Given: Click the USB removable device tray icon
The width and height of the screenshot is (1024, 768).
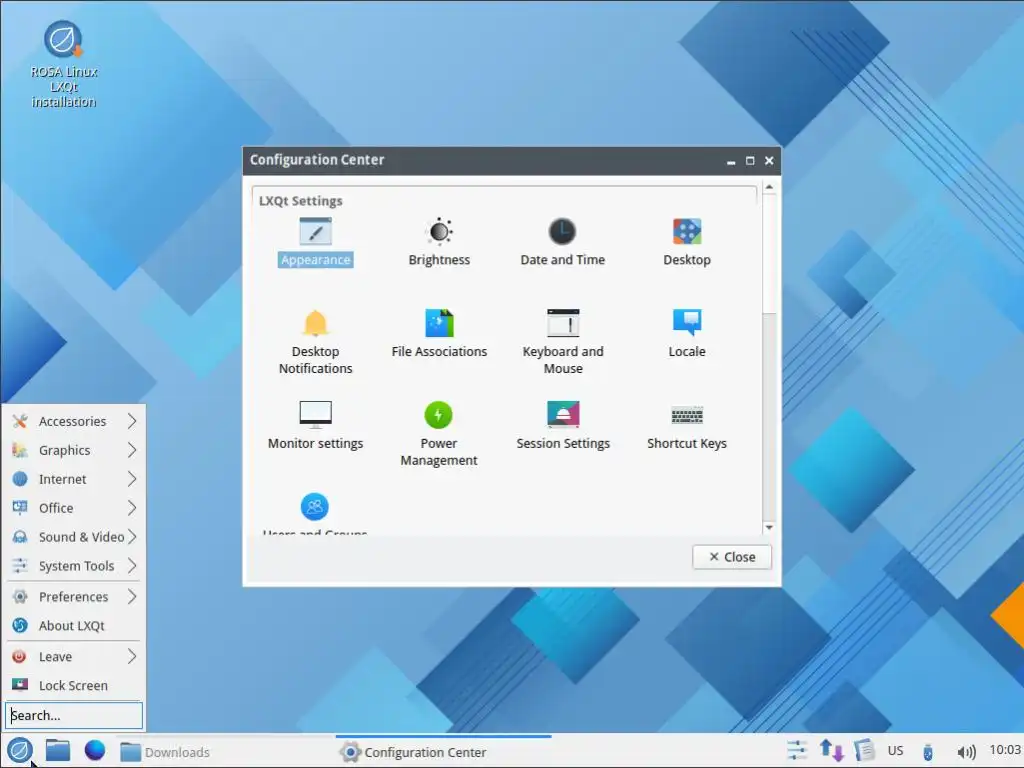Looking at the screenshot, I should pyautogui.click(x=927, y=752).
